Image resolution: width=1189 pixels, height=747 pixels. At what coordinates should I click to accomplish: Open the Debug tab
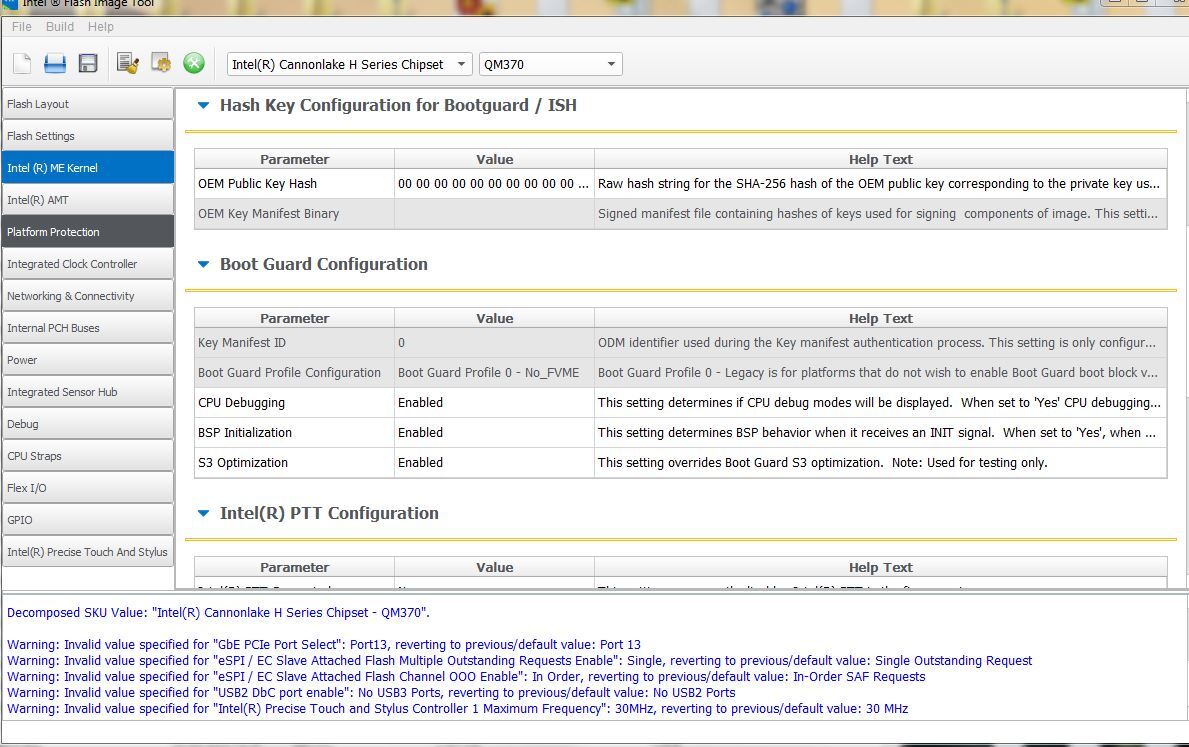point(88,424)
